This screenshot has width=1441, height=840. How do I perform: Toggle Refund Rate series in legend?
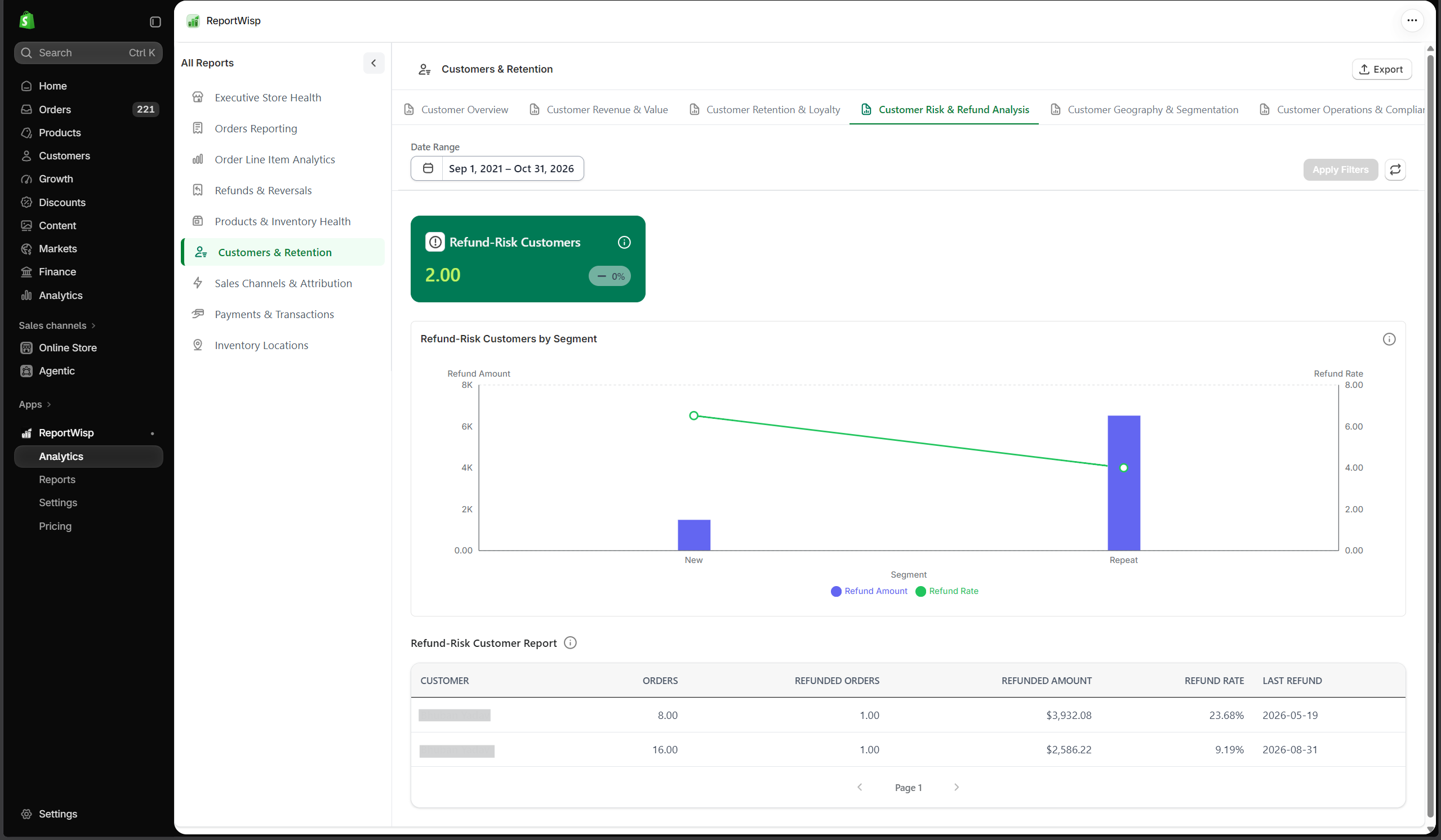[x=946, y=591]
